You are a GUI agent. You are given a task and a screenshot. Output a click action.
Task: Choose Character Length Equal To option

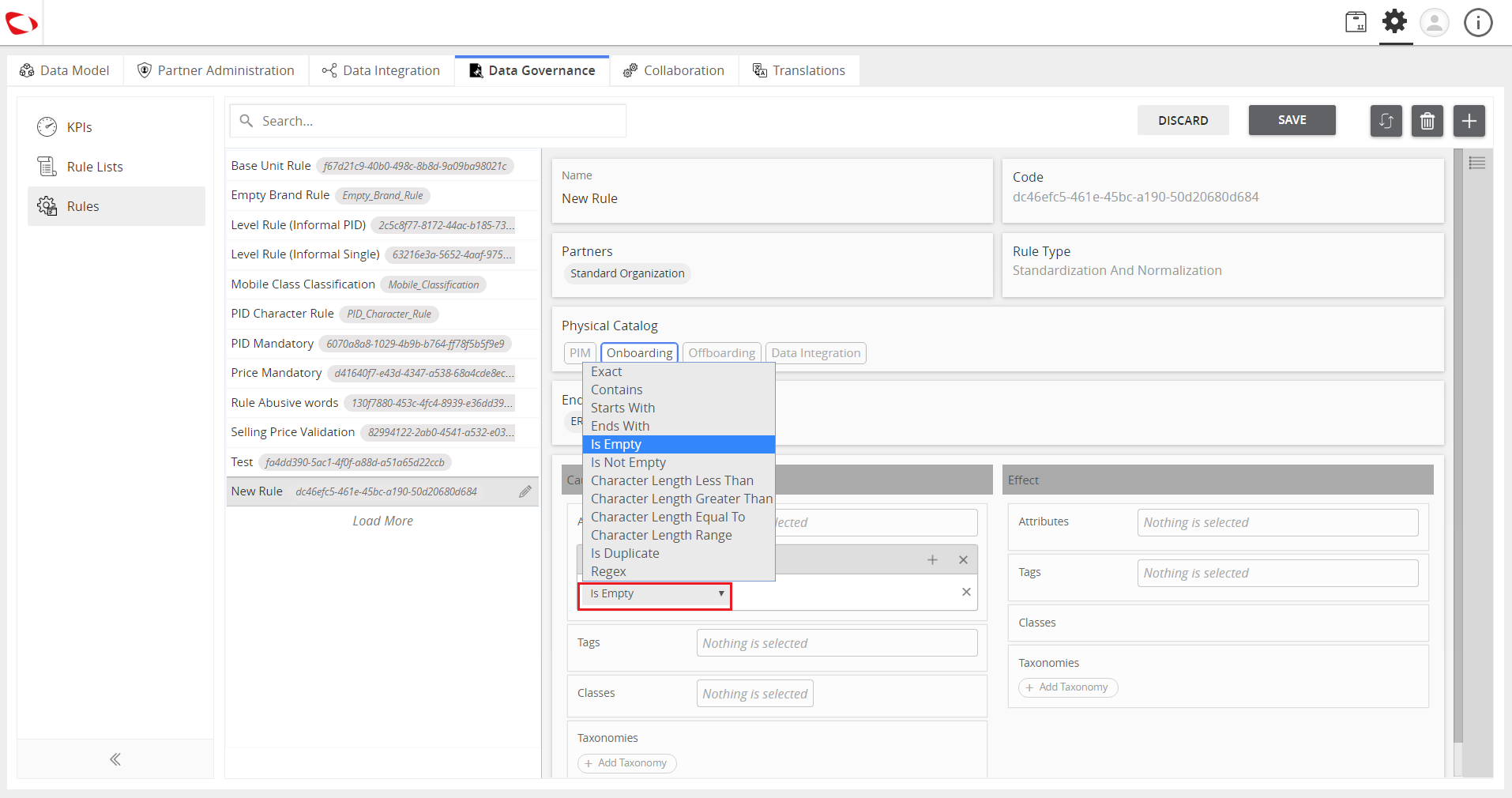click(x=679, y=517)
